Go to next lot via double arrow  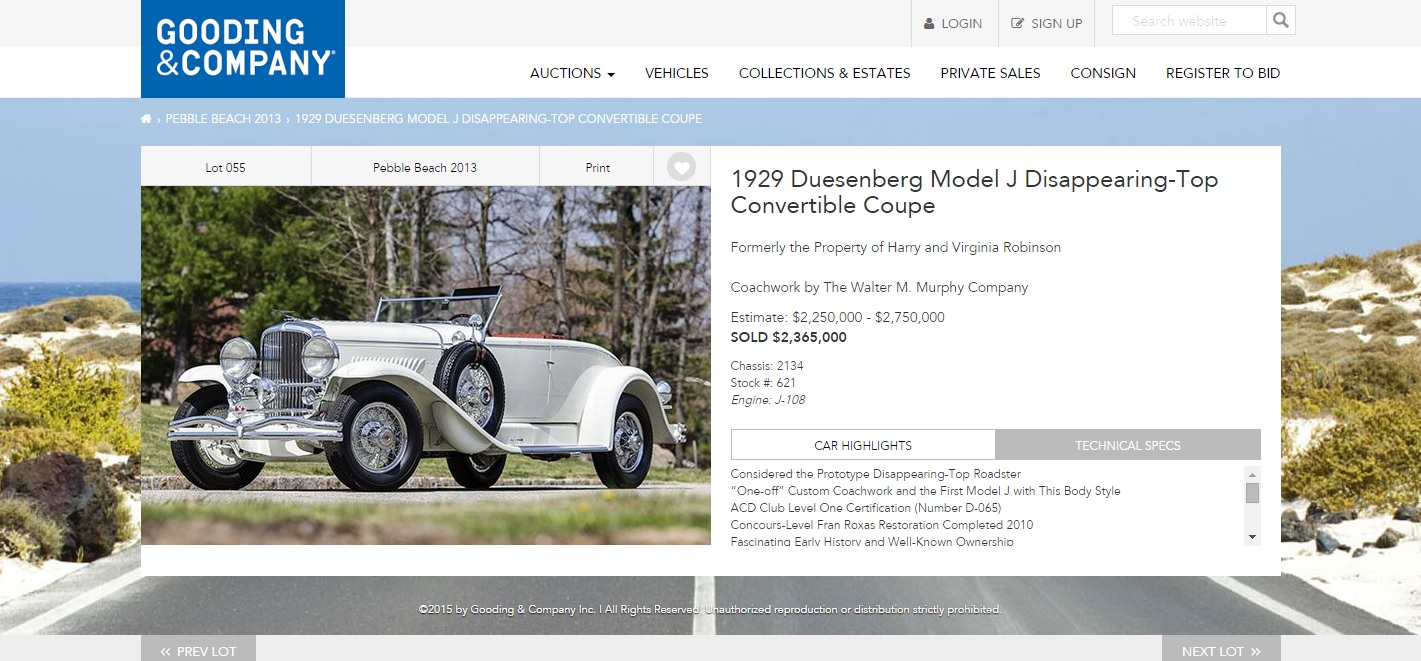coord(1255,651)
